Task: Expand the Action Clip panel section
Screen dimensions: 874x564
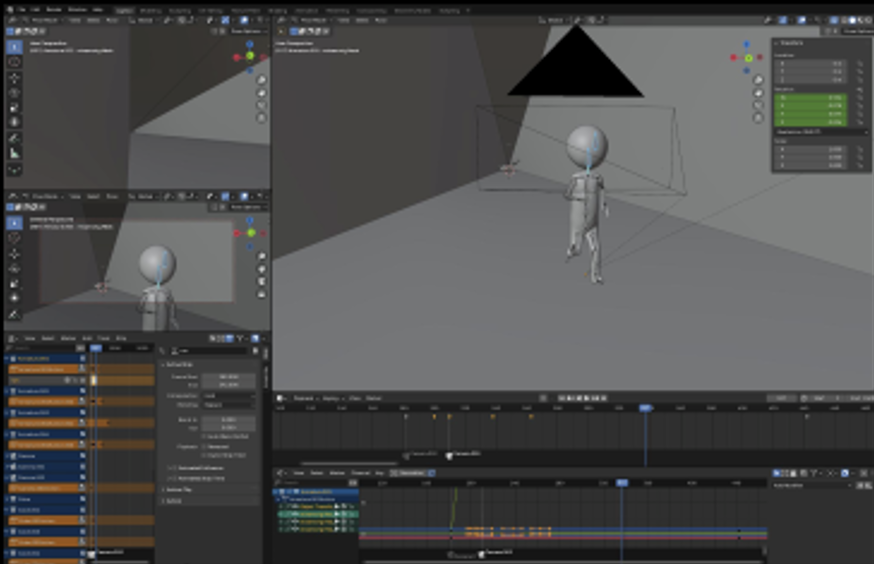Action: pyautogui.click(x=178, y=489)
